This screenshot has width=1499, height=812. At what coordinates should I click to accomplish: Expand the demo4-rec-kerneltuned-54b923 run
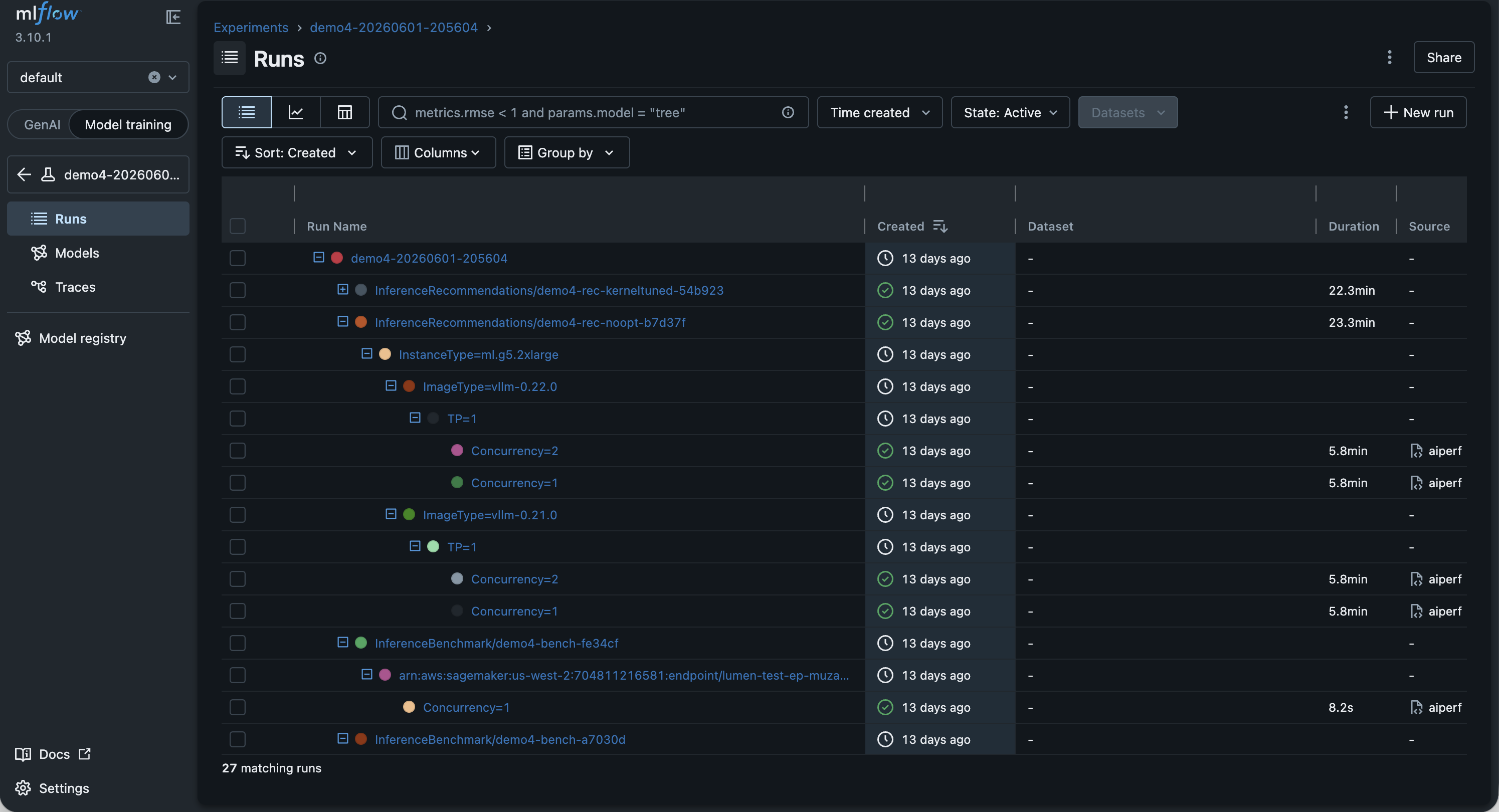[343, 289]
